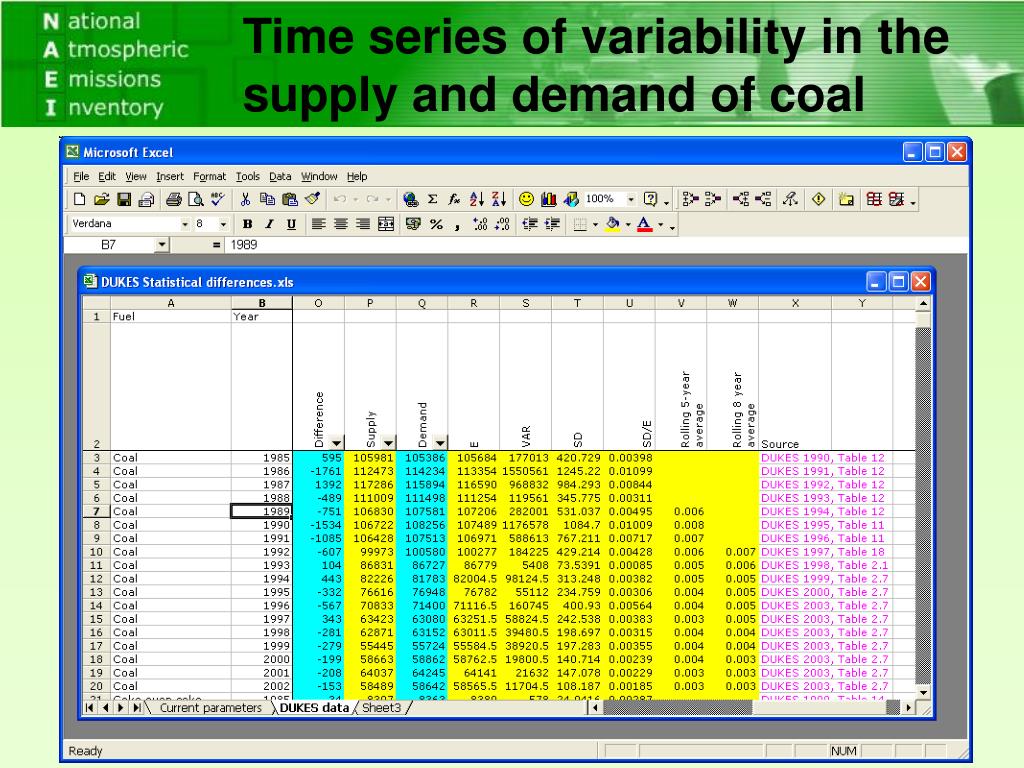Open the Paste Function fx icon
1024x768 pixels.
tap(454, 199)
